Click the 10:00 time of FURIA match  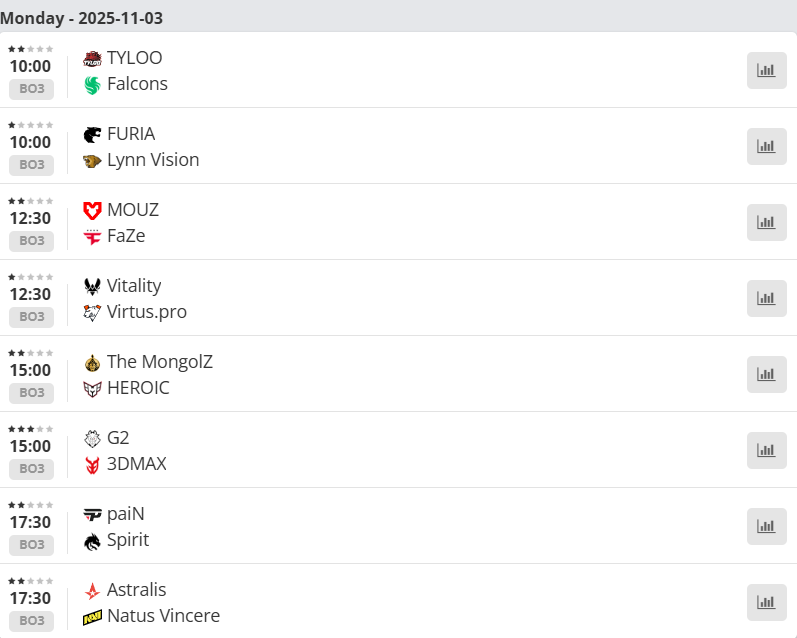pyautogui.click(x=30, y=142)
